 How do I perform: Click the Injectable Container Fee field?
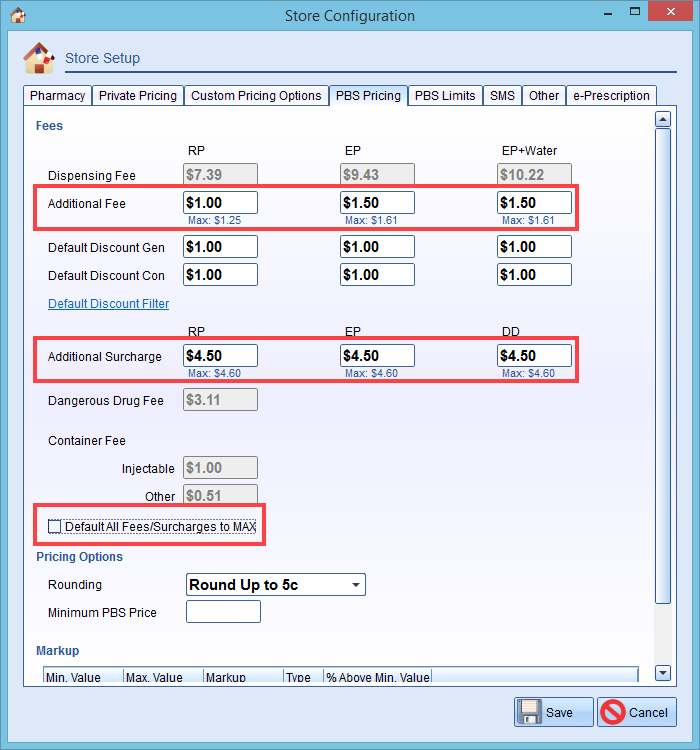pyautogui.click(x=220, y=467)
